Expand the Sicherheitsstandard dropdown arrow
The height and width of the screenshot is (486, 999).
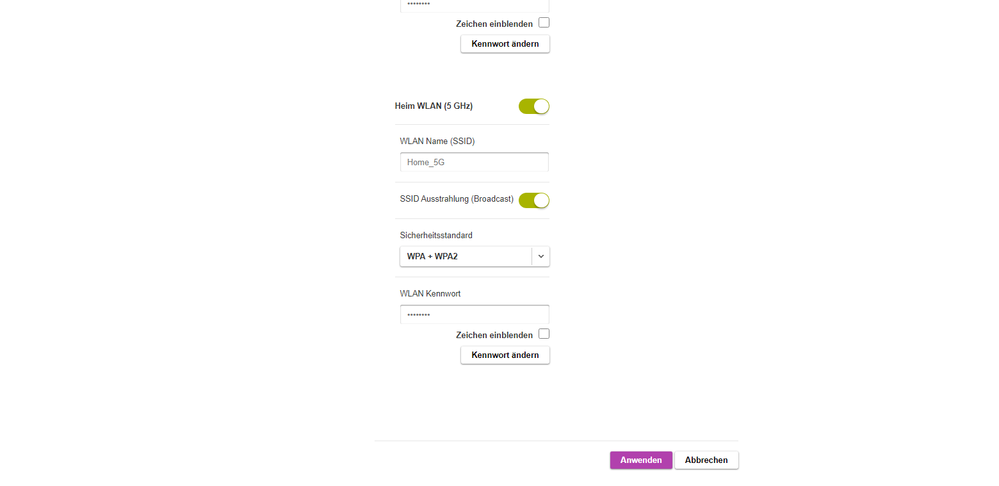point(541,257)
